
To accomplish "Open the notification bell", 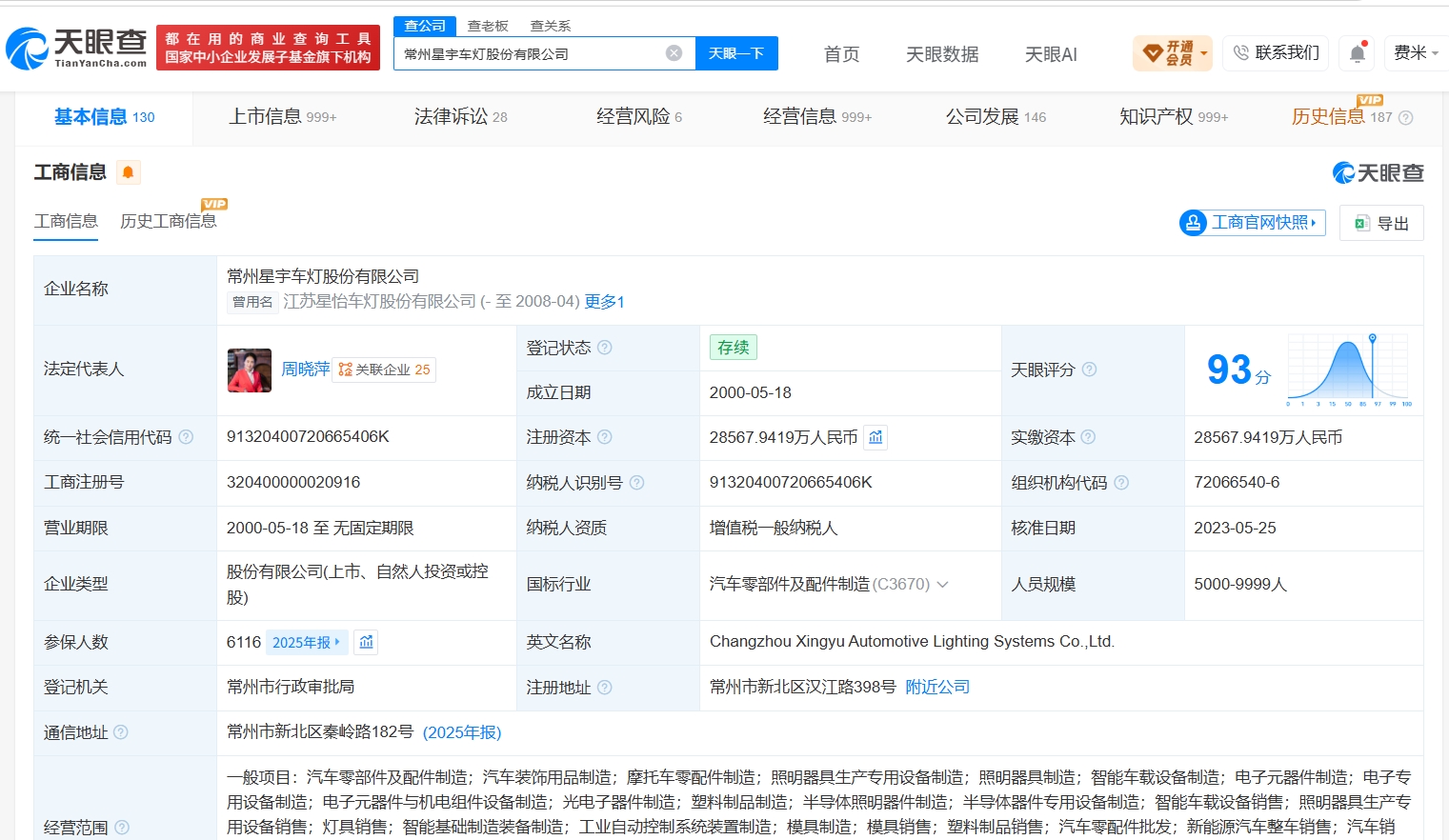I will click(1358, 53).
